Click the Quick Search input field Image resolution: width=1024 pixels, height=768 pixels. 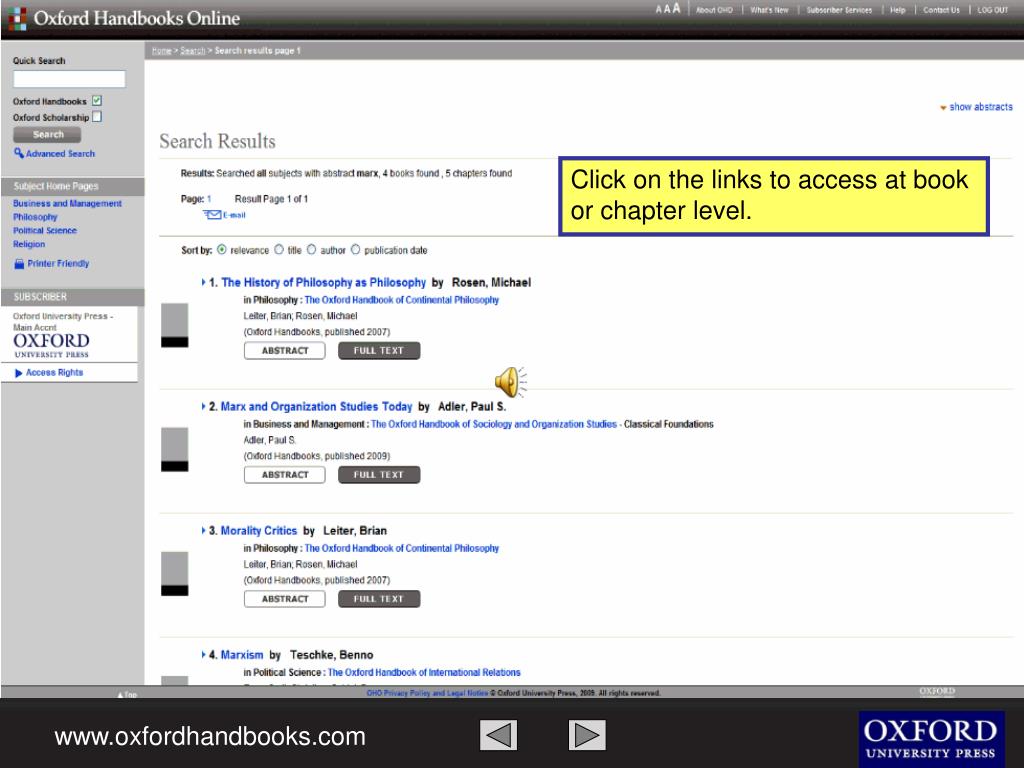click(69, 79)
